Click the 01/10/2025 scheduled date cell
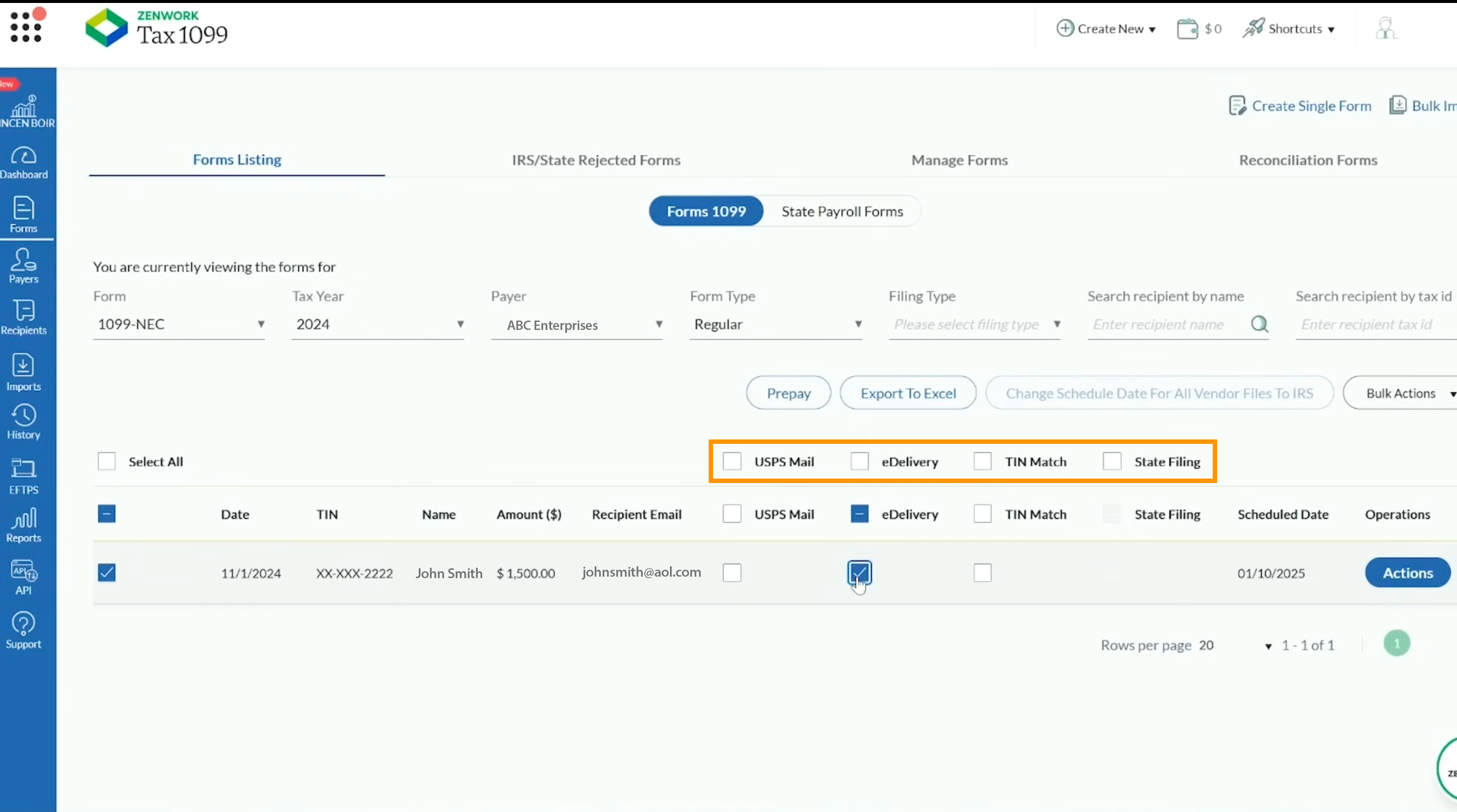The height and width of the screenshot is (812, 1457). point(1272,573)
